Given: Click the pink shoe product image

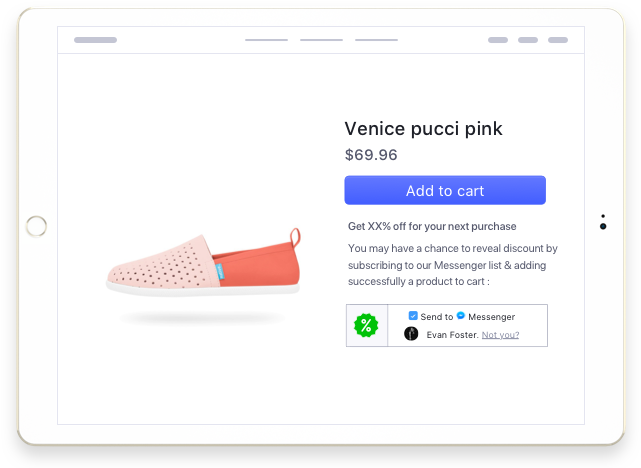Looking at the screenshot, I should point(203,263).
